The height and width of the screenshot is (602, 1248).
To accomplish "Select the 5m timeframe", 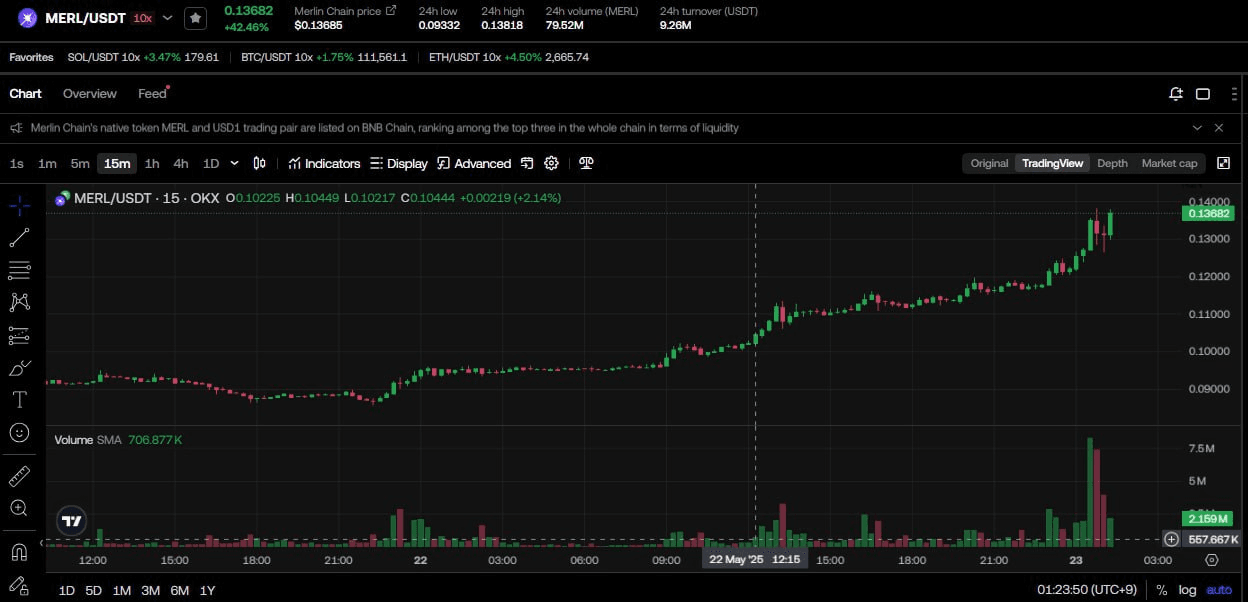I will tap(80, 163).
